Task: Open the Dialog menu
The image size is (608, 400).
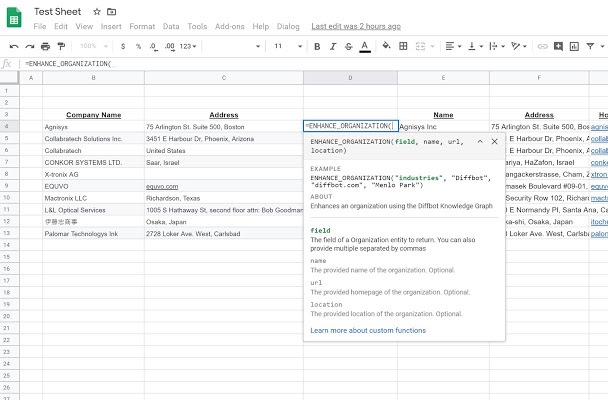Action: [288, 26]
